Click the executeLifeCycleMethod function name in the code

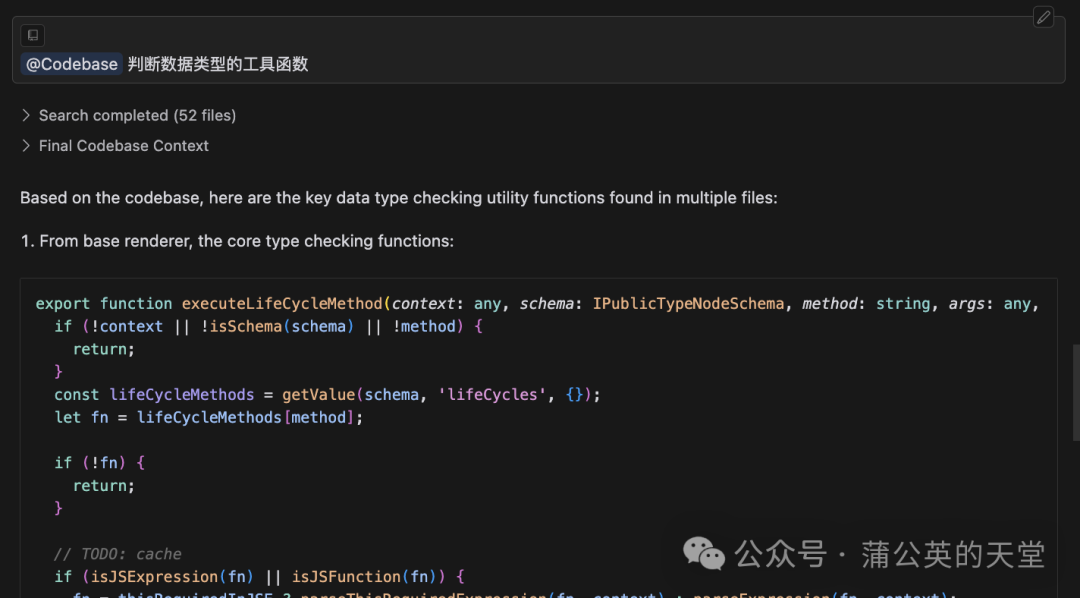tap(282, 304)
